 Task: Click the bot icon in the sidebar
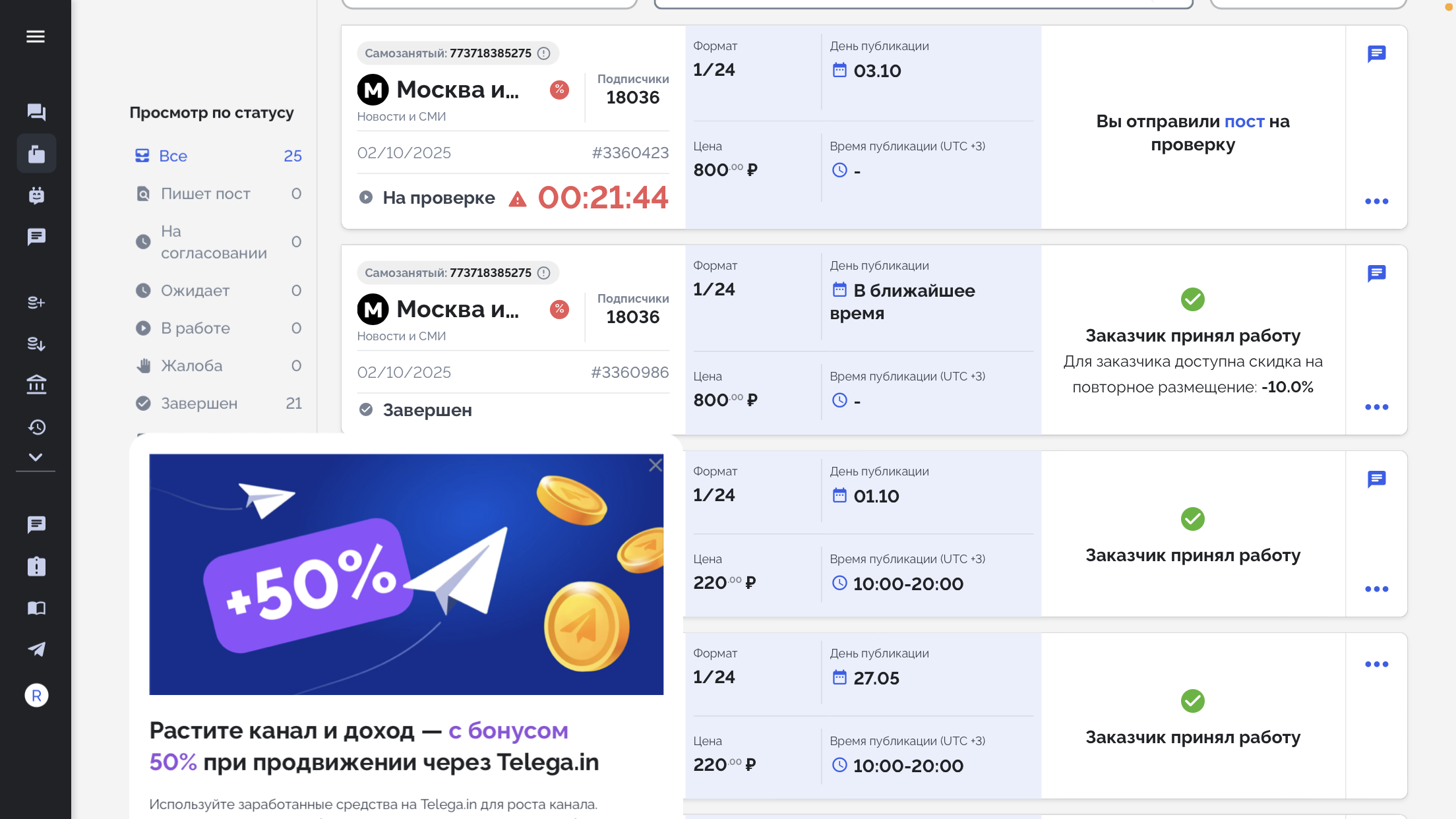pos(36,195)
